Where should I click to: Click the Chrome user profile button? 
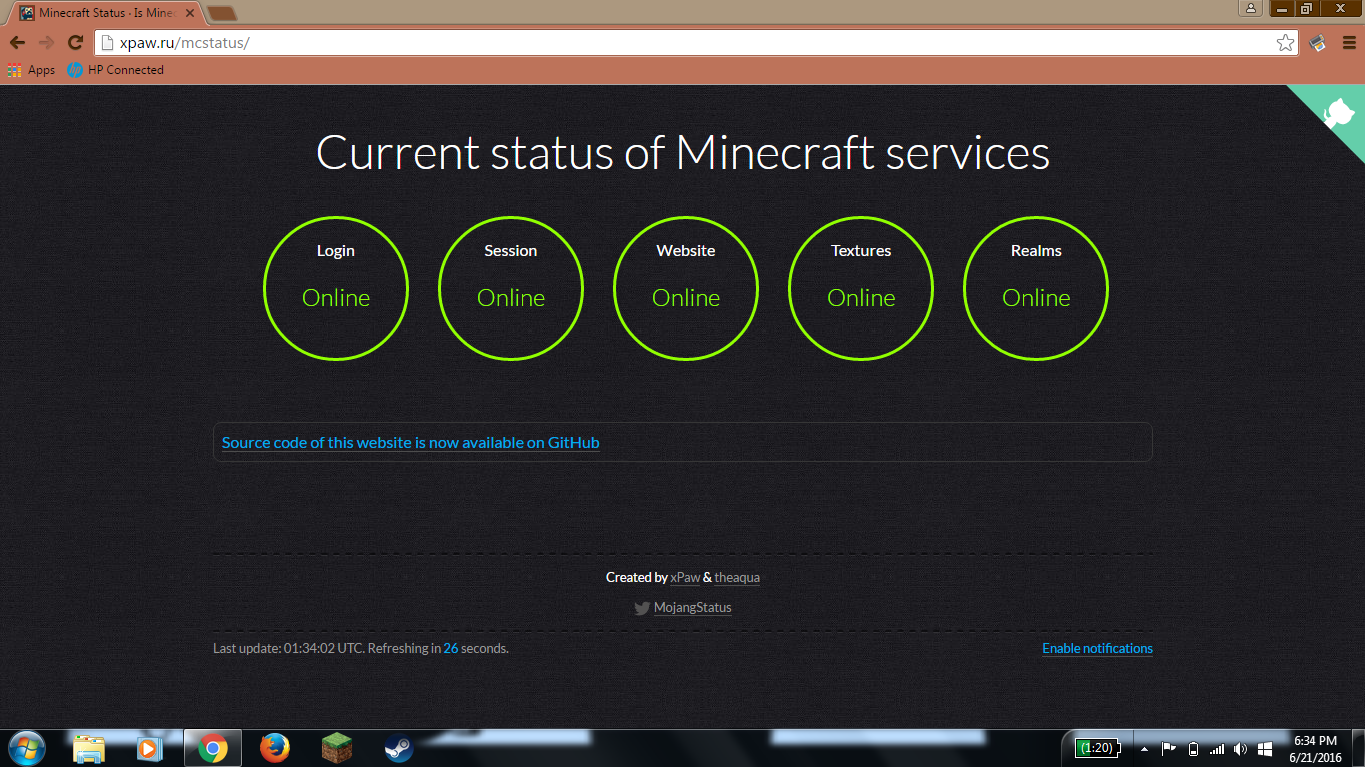[x=1251, y=8]
